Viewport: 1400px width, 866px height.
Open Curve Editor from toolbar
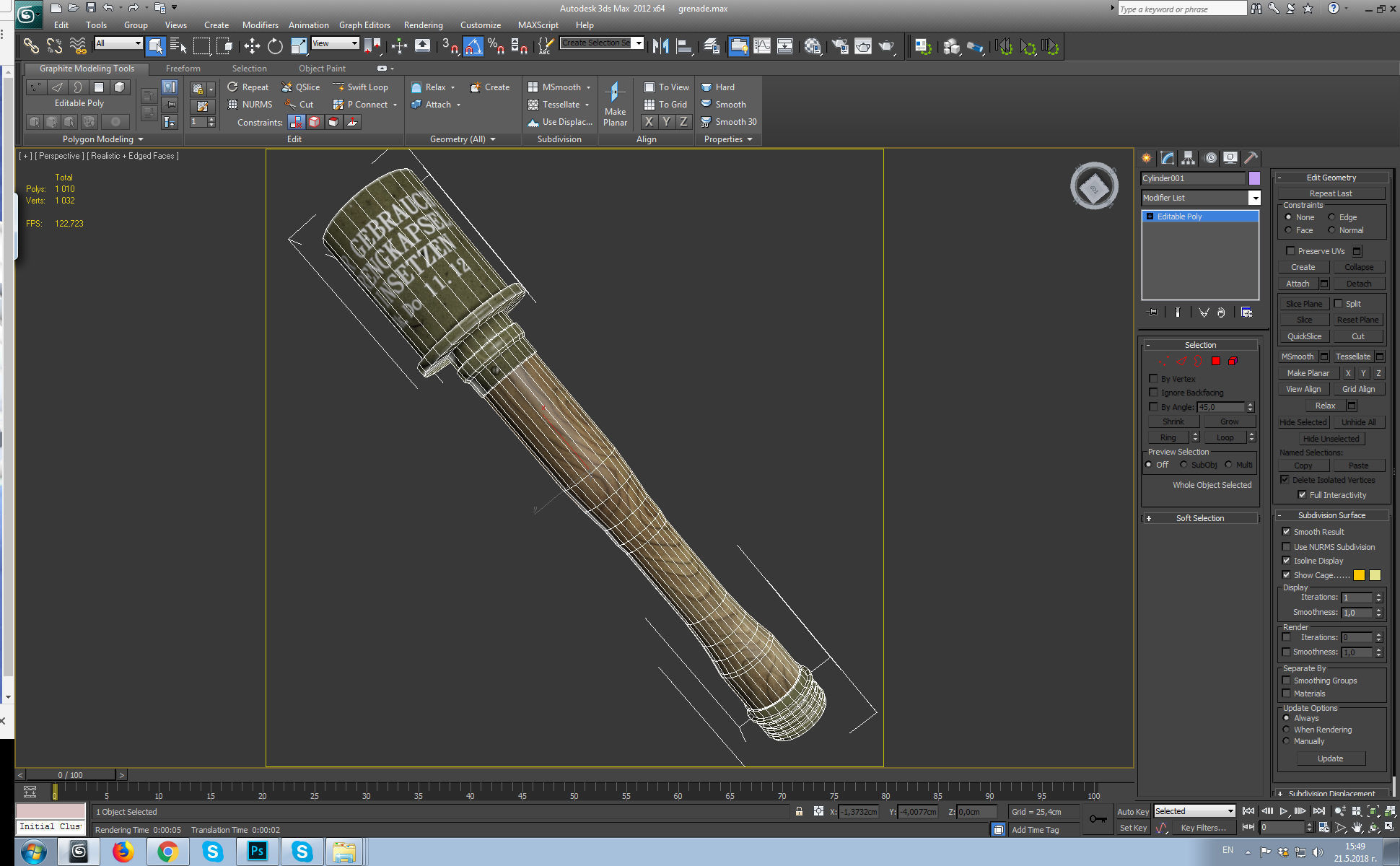pyautogui.click(x=762, y=47)
